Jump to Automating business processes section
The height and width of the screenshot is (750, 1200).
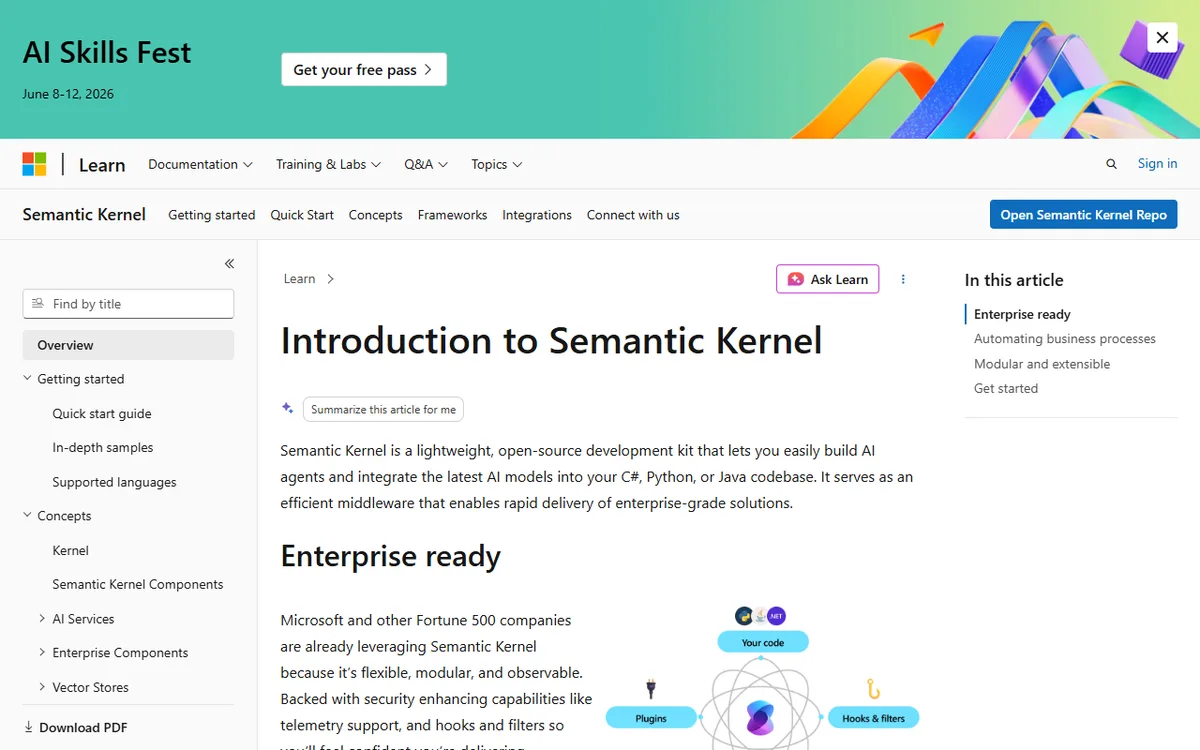1065,339
